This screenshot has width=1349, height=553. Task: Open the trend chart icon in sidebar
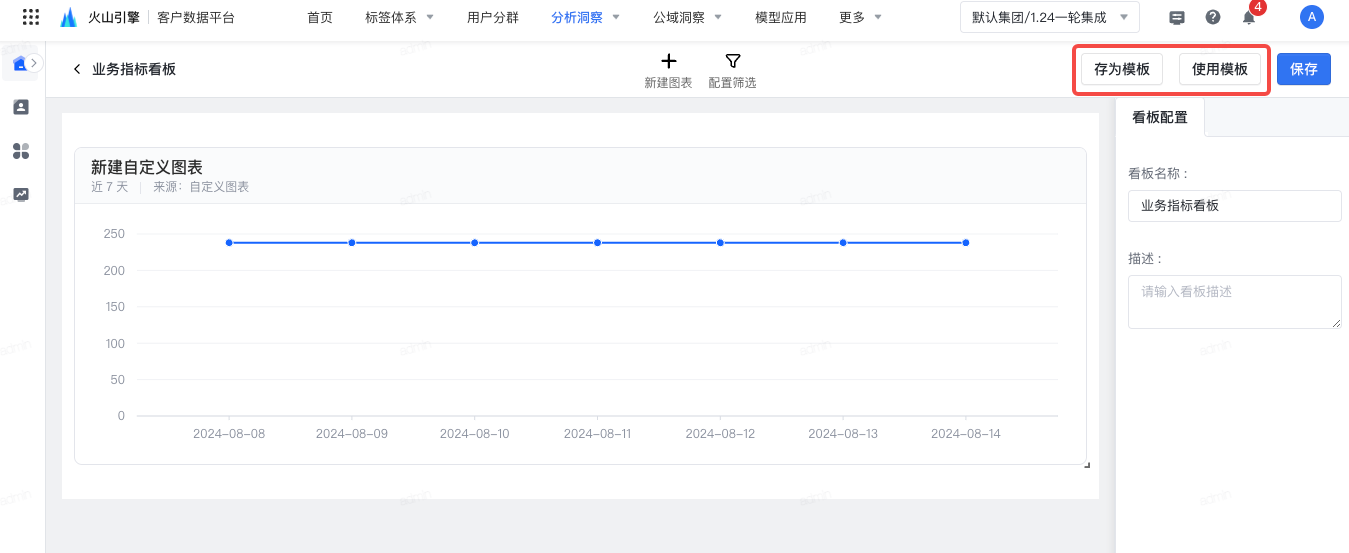click(x=21, y=195)
